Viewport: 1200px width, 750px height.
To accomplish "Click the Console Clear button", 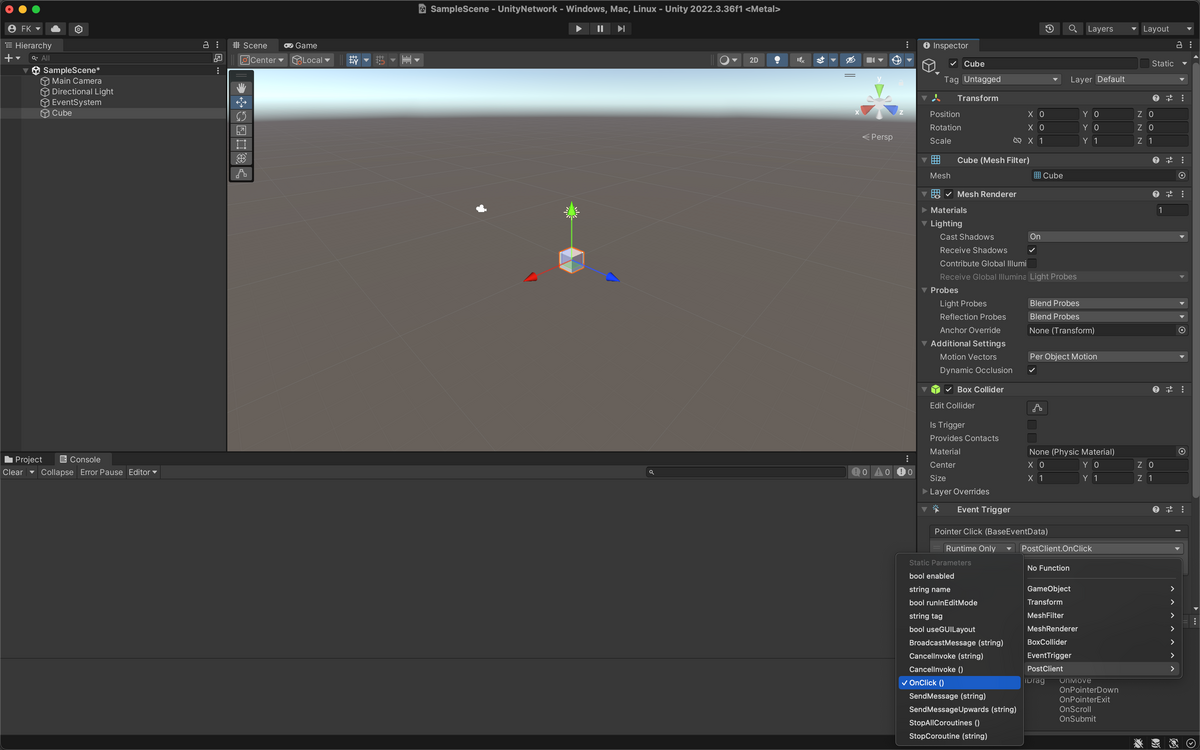I will coord(13,472).
